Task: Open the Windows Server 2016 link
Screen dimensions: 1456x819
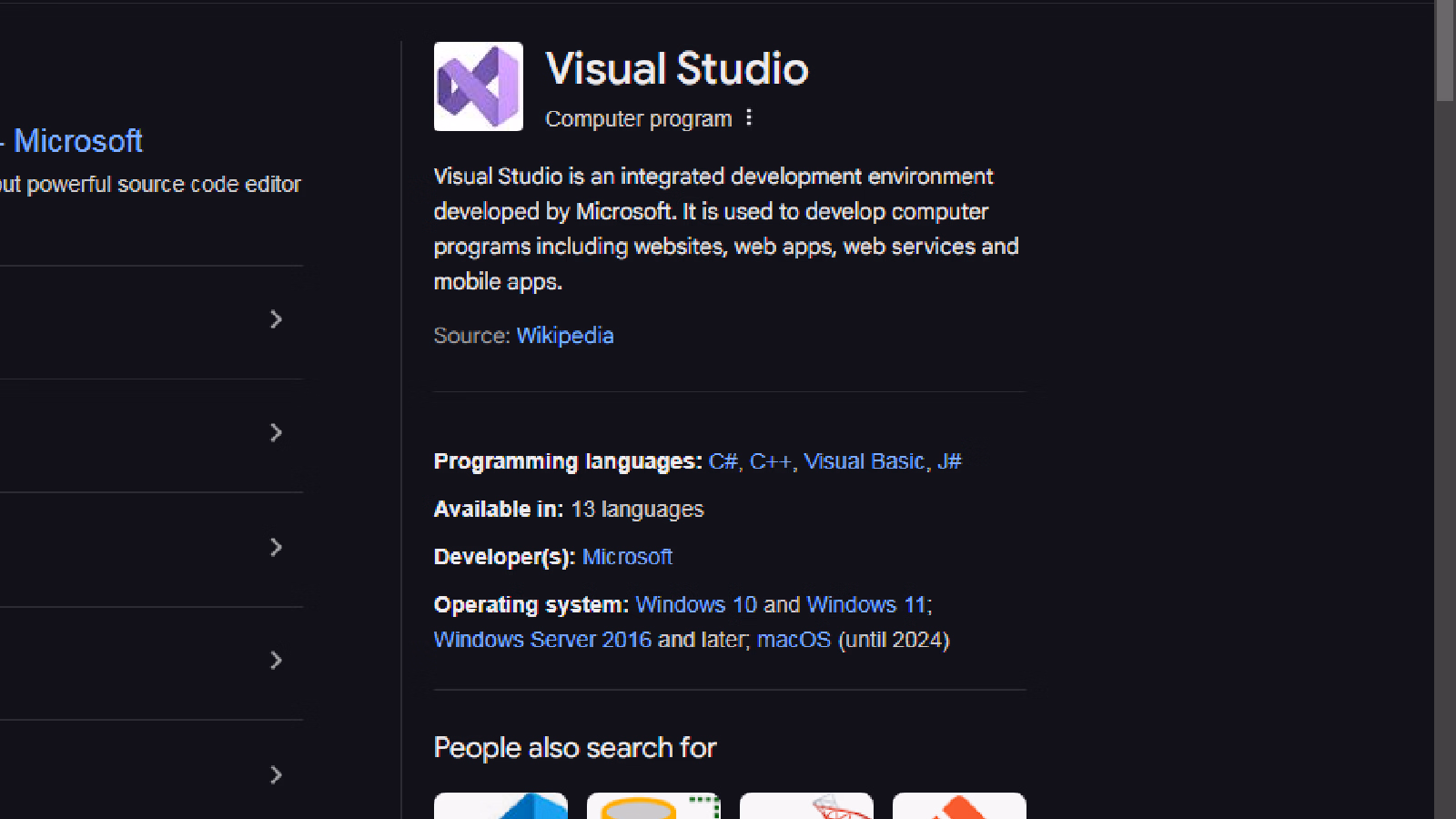Action: [543, 640]
